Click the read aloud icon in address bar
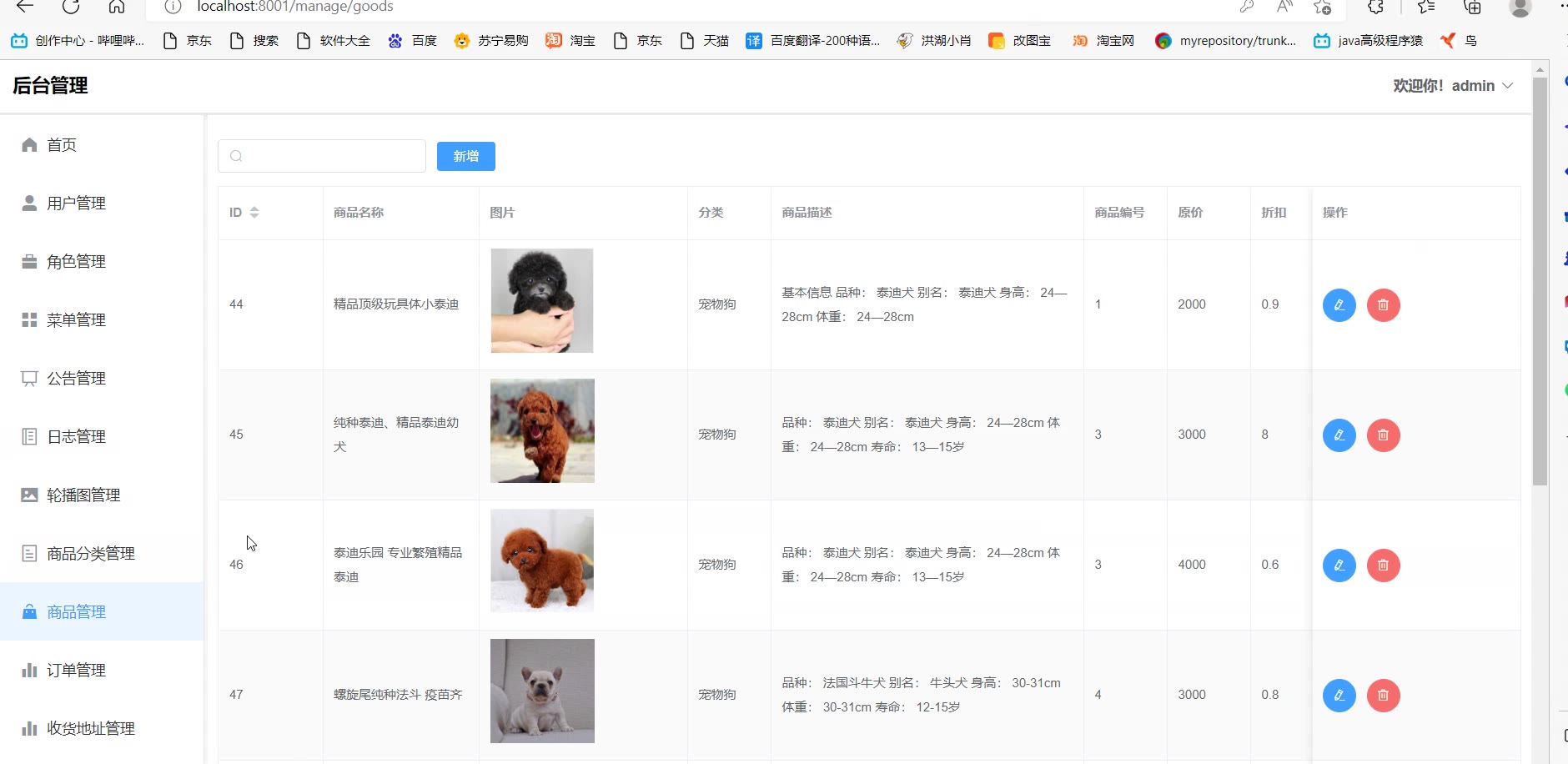Image resolution: width=1568 pixels, height=764 pixels. pos(1284,7)
